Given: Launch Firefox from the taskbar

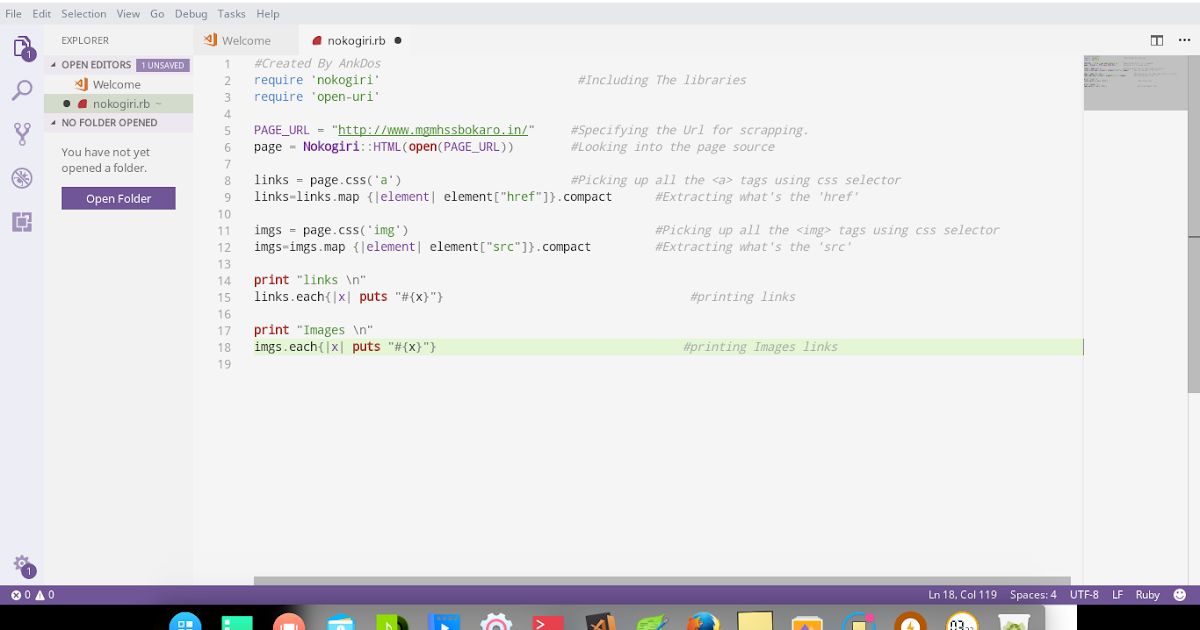Looking at the screenshot, I should (705, 621).
